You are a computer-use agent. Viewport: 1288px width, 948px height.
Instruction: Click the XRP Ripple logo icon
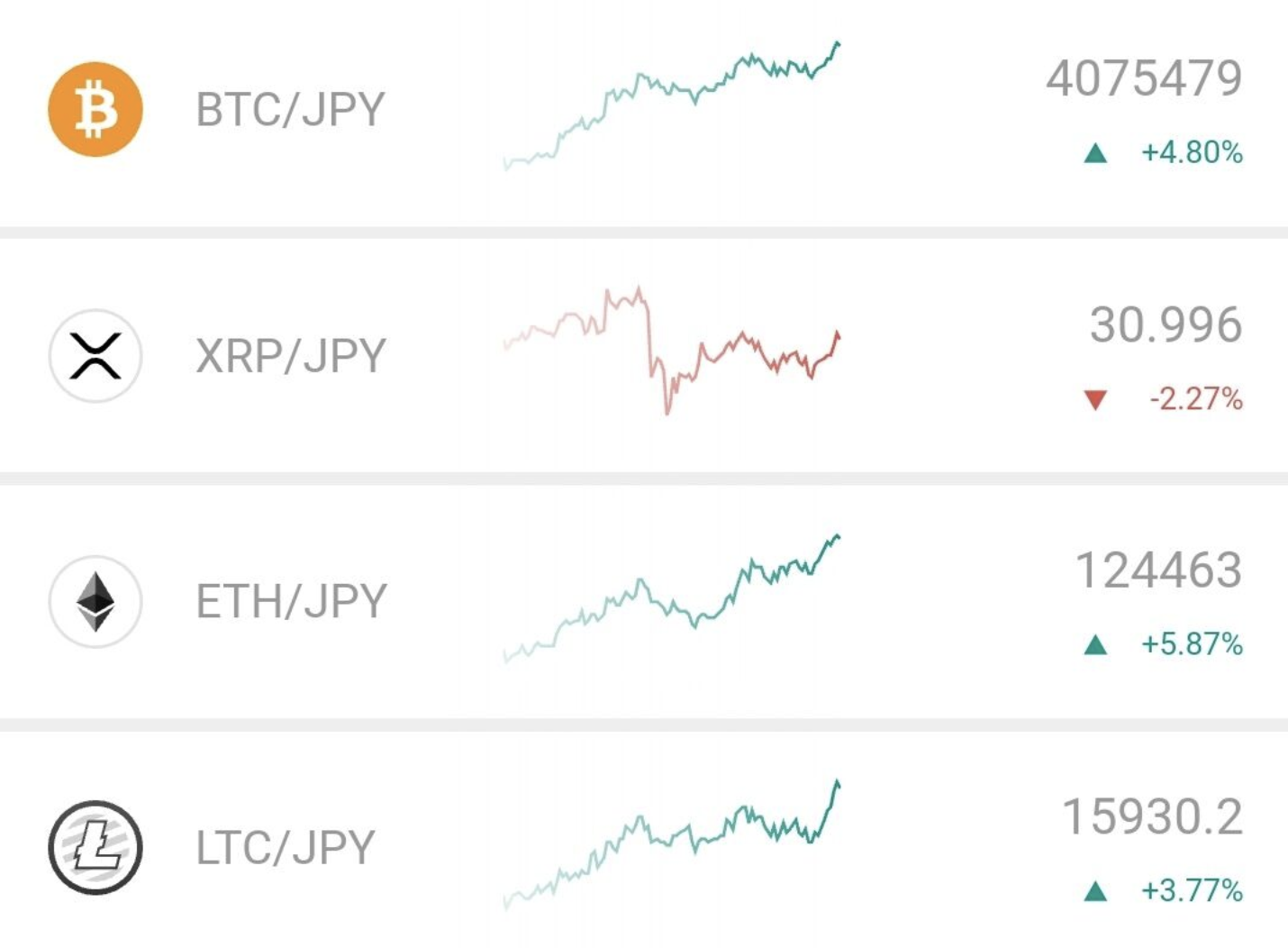point(95,355)
